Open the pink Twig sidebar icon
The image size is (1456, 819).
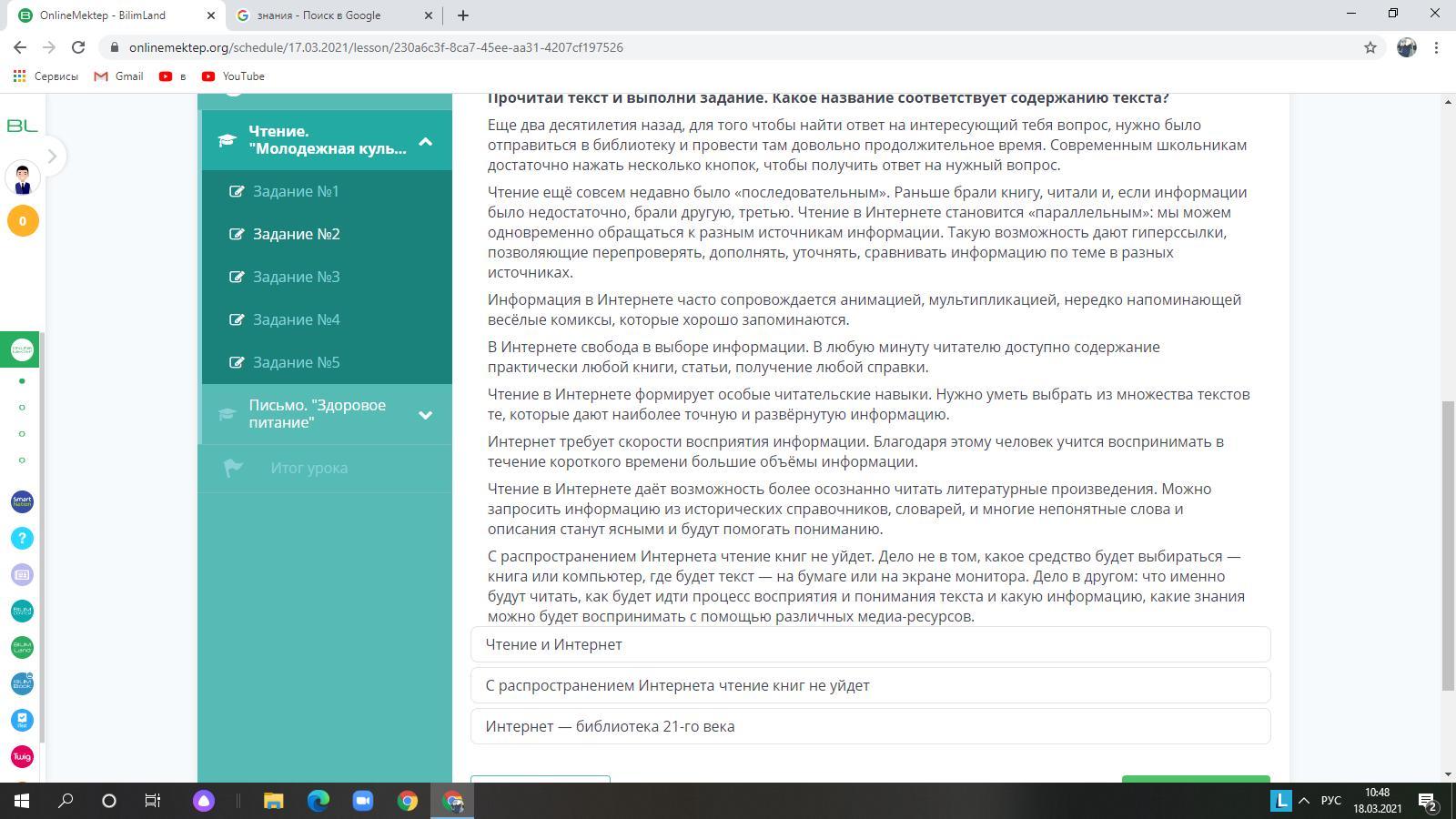pos(22,756)
